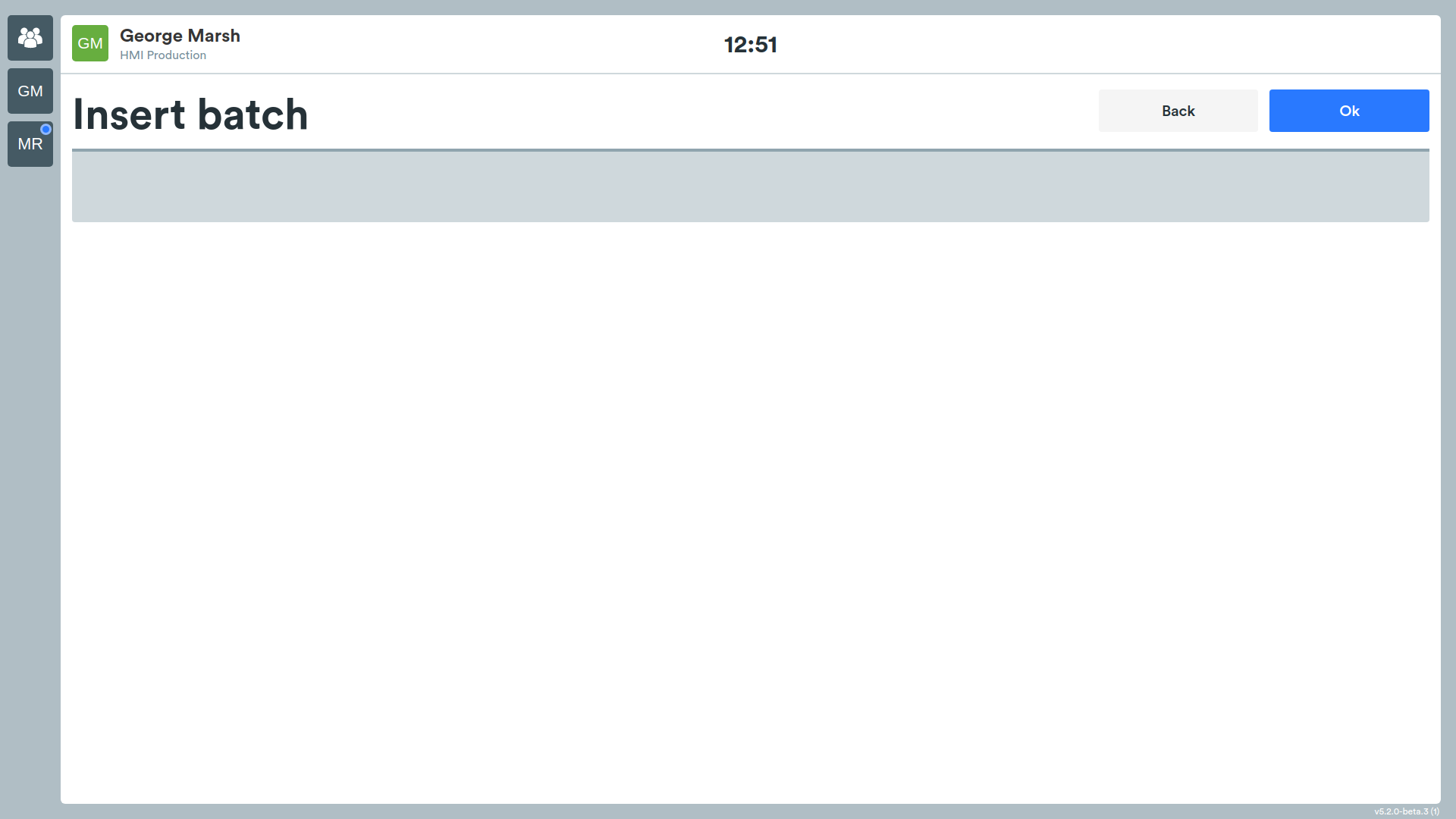This screenshot has height=819, width=1456.
Task: Switch to GM user in sidebar
Action: pyautogui.click(x=30, y=91)
